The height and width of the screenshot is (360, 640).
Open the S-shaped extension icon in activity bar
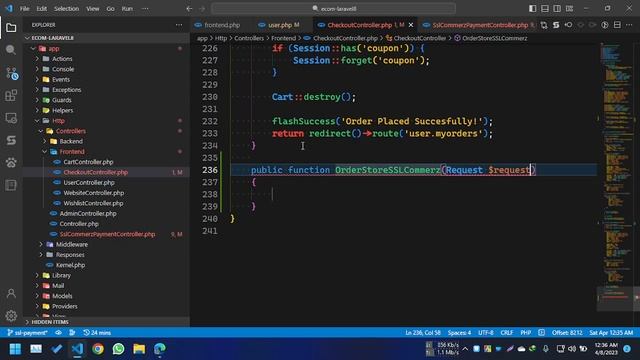[11, 140]
